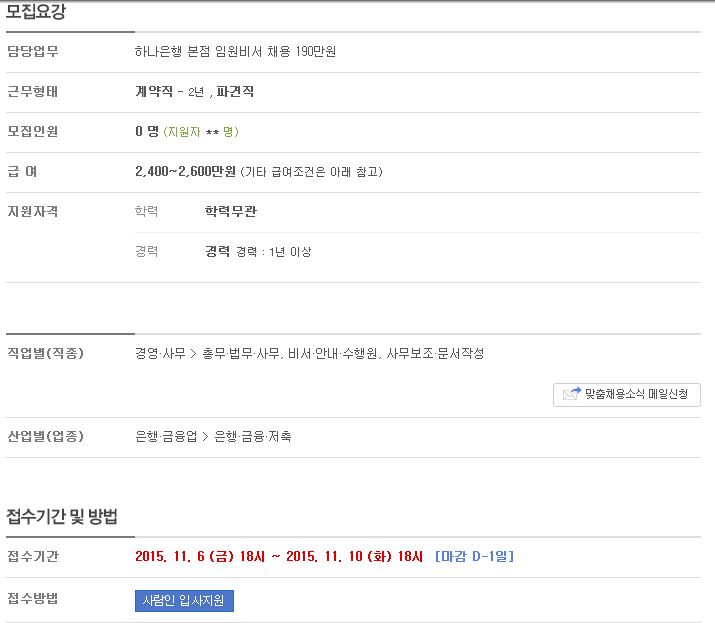Click the 계약직 employment type text
Image resolution: width=715 pixels, height=623 pixels.
pyautogui.click(x=154, y=92)
